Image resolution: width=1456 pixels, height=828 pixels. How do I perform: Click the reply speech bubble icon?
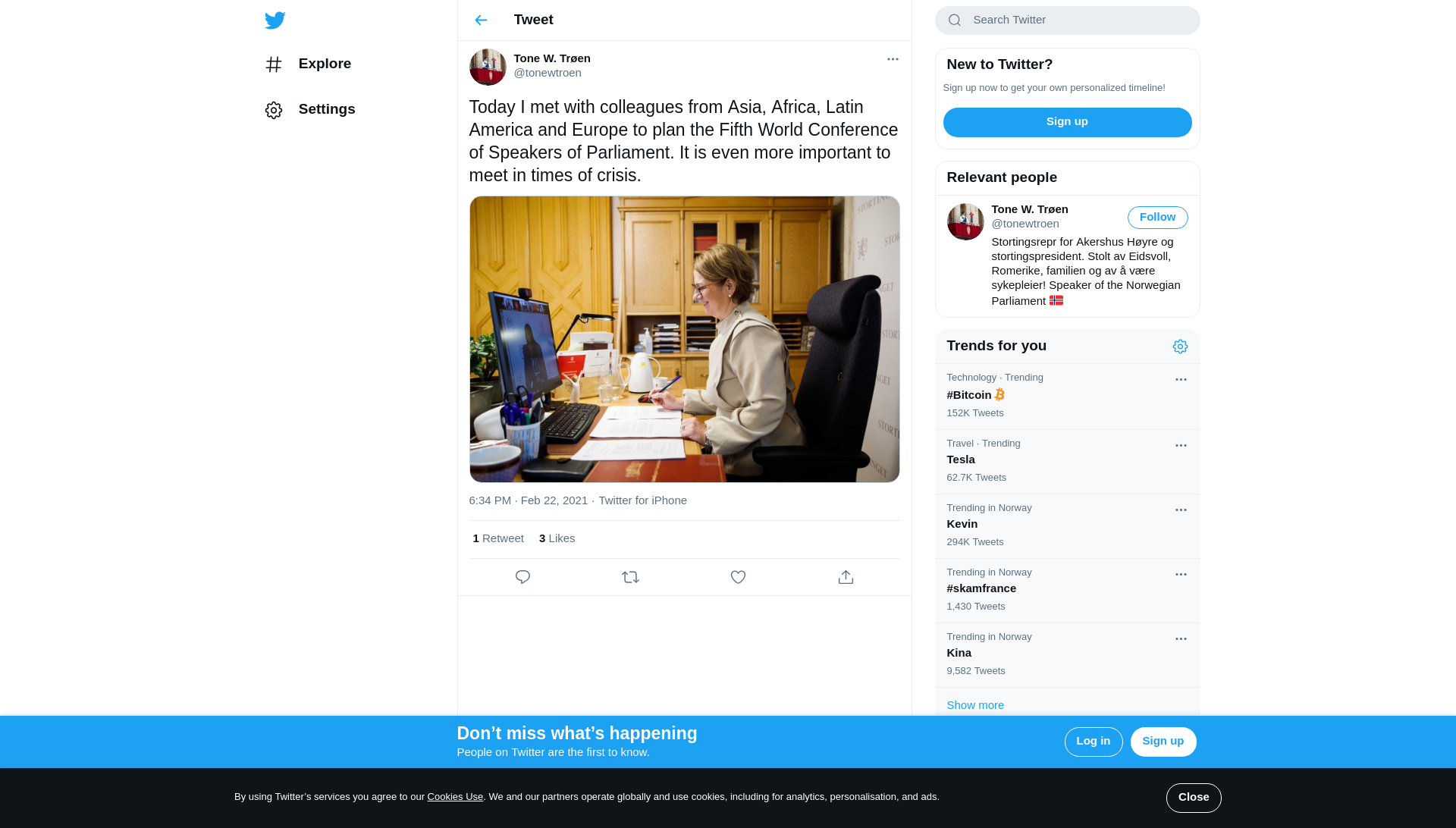[x=522, y=577]
